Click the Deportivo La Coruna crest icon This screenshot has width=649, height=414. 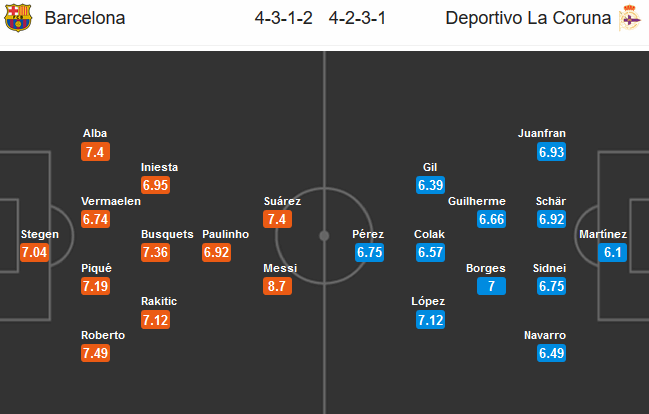[x=630, y=18]
